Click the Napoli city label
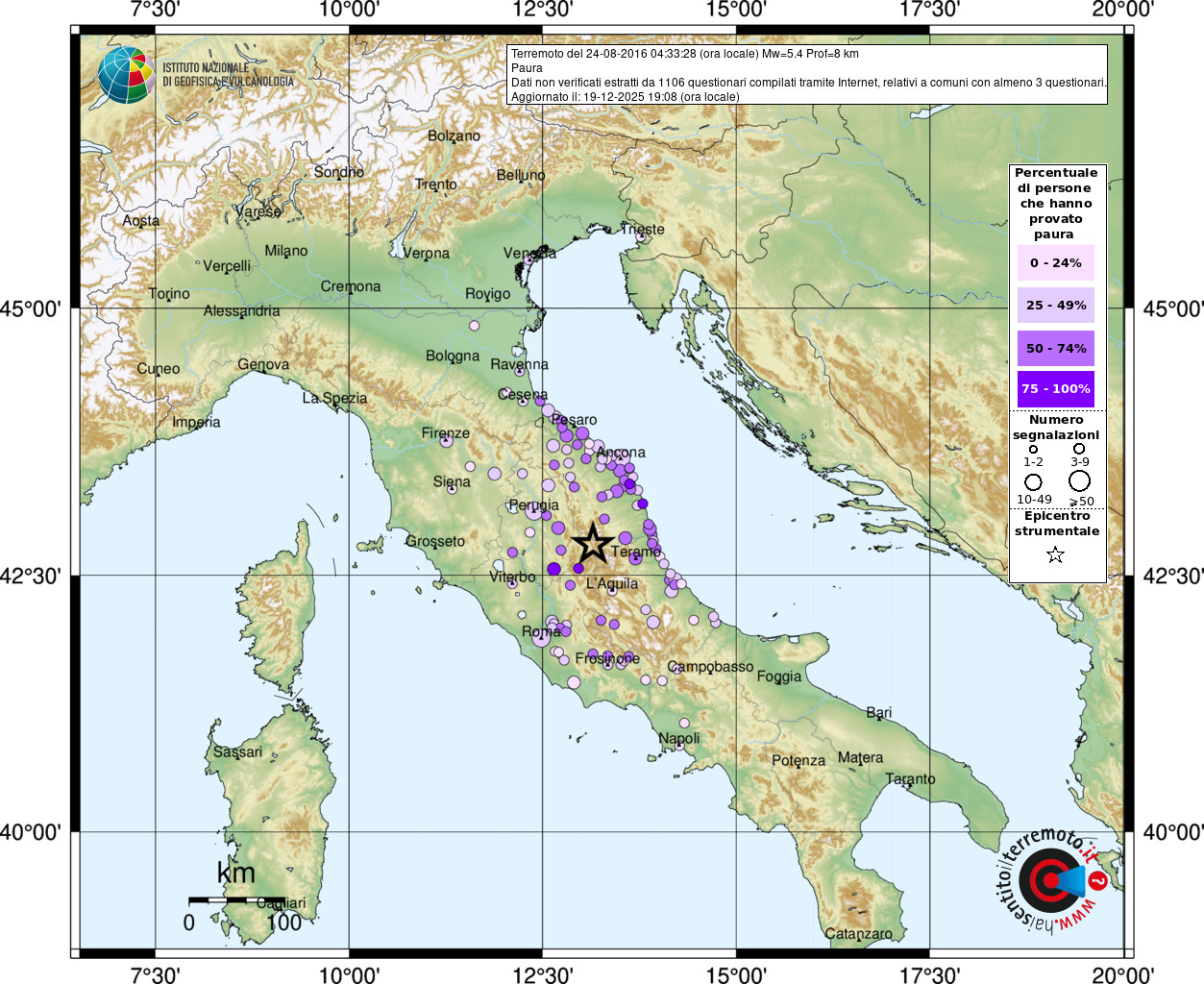 tap(679, 738)
